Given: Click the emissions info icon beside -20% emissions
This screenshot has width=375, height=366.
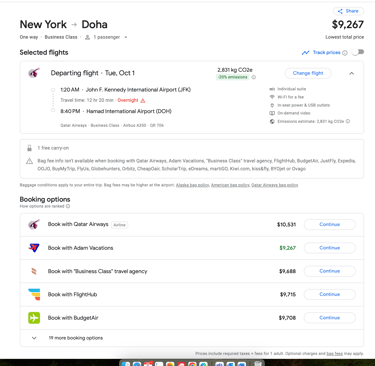Looking at the screenshot, I should pyautogui.click(x=254, y=77).
